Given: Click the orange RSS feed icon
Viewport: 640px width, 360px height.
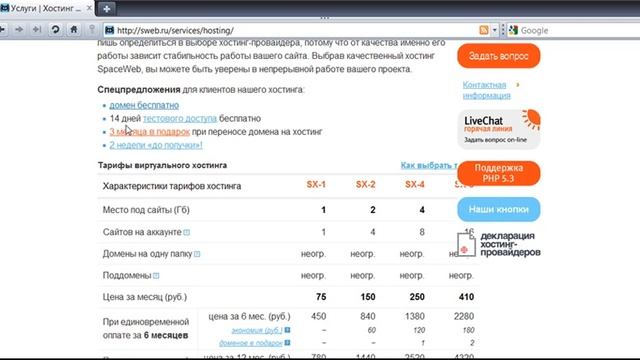Looking at the screenshot, I should 484,30.
